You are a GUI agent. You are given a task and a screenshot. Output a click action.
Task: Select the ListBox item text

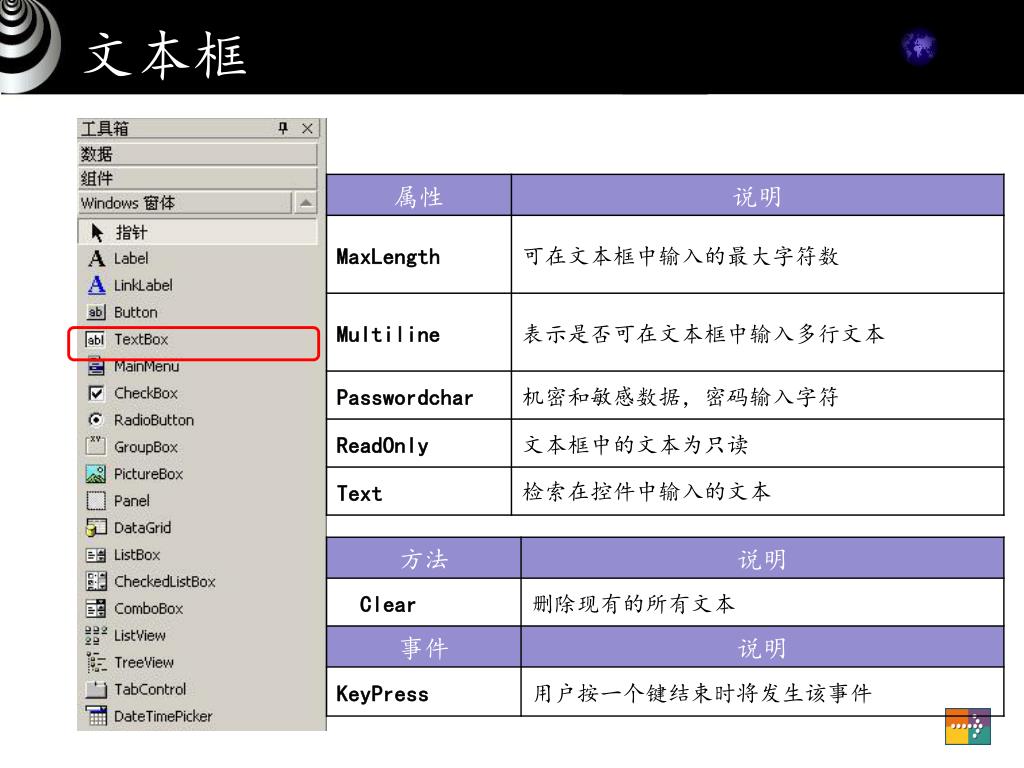(137, 555)
